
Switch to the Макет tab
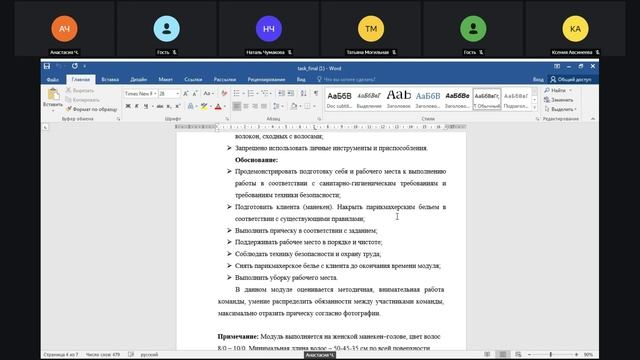click(165, 80)
